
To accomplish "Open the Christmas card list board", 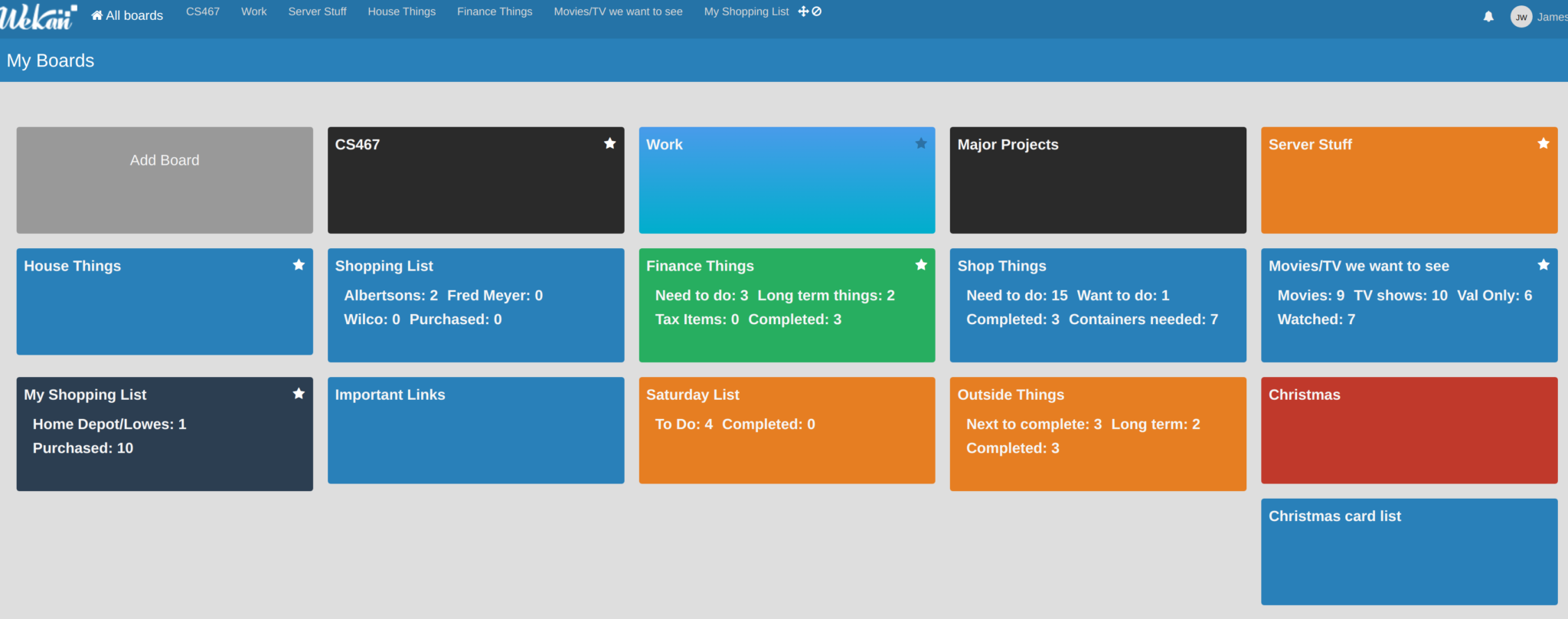I will click(x=1410, y=552).
